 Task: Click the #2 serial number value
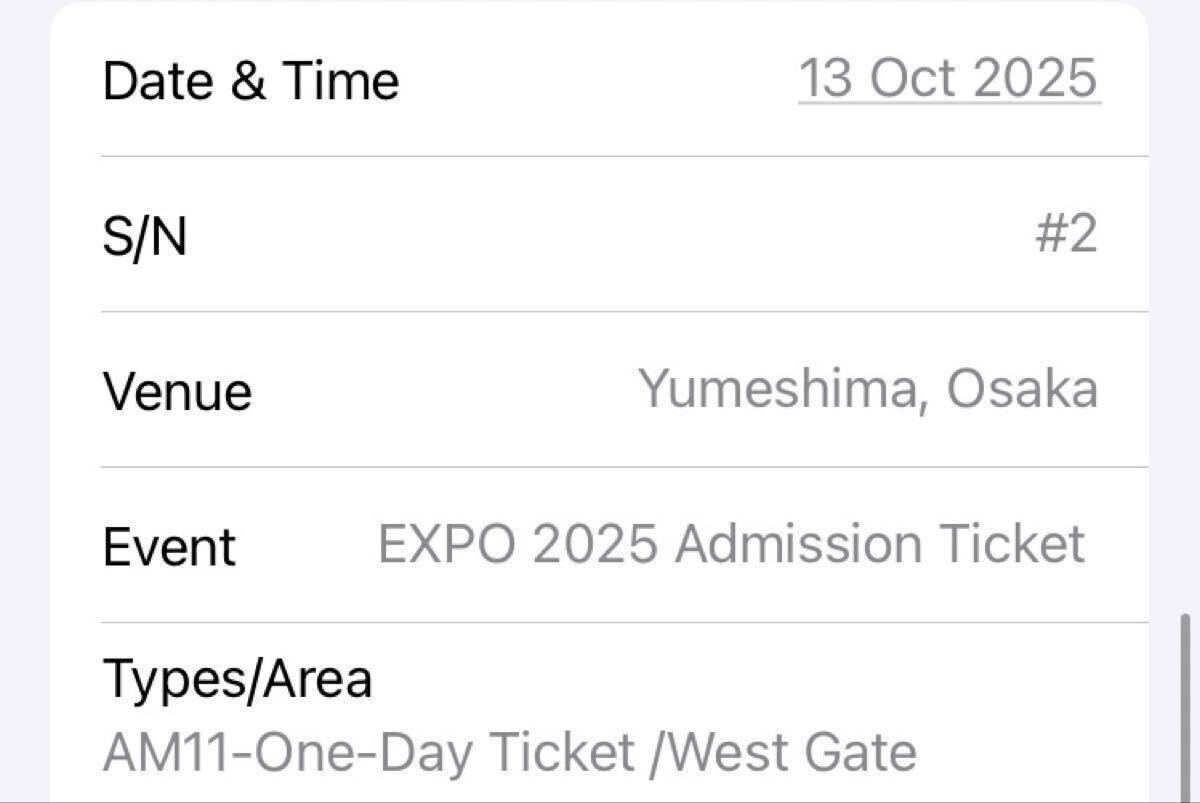pyautogui.click(x=1066, y=235)
